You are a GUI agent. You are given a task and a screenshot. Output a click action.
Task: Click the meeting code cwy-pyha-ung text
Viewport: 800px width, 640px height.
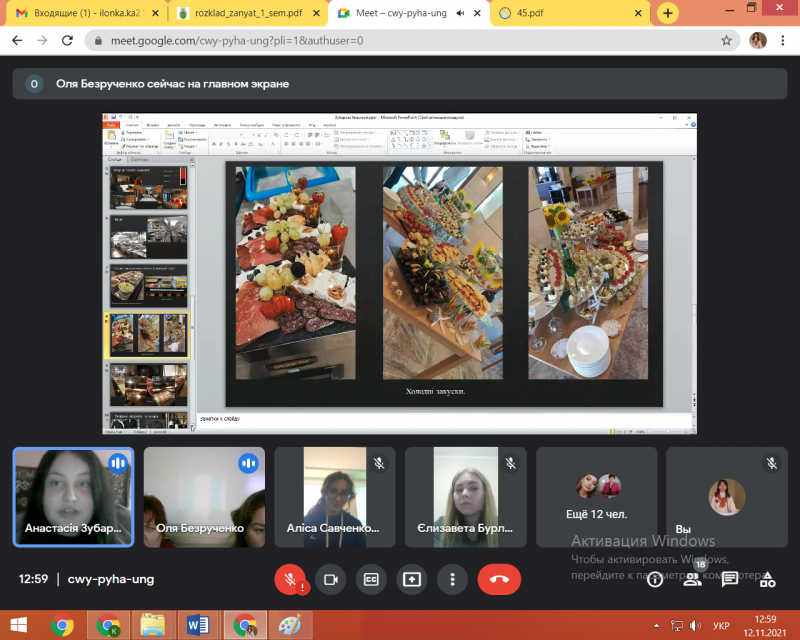111,579
